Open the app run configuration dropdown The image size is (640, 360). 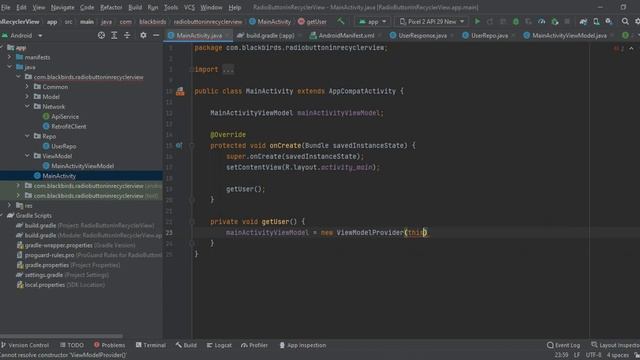tap(372, 22)
